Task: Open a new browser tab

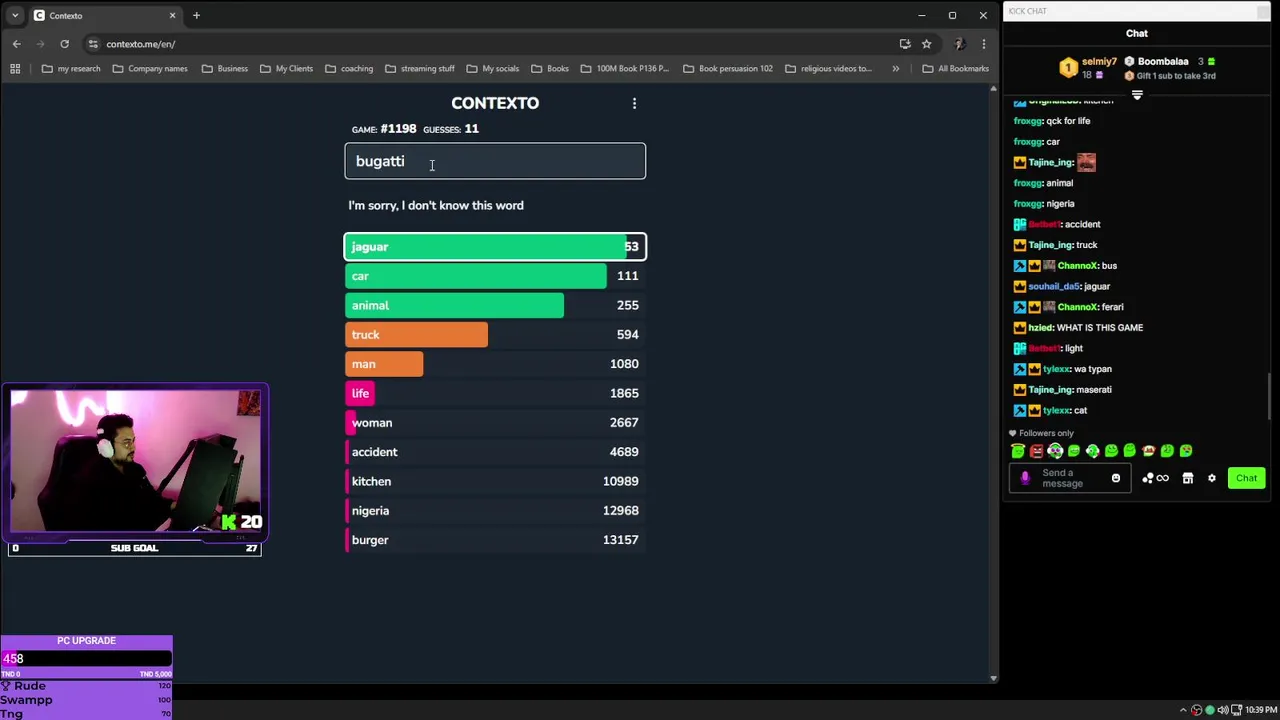Action: pyautogui.click(x=196, y=15)
